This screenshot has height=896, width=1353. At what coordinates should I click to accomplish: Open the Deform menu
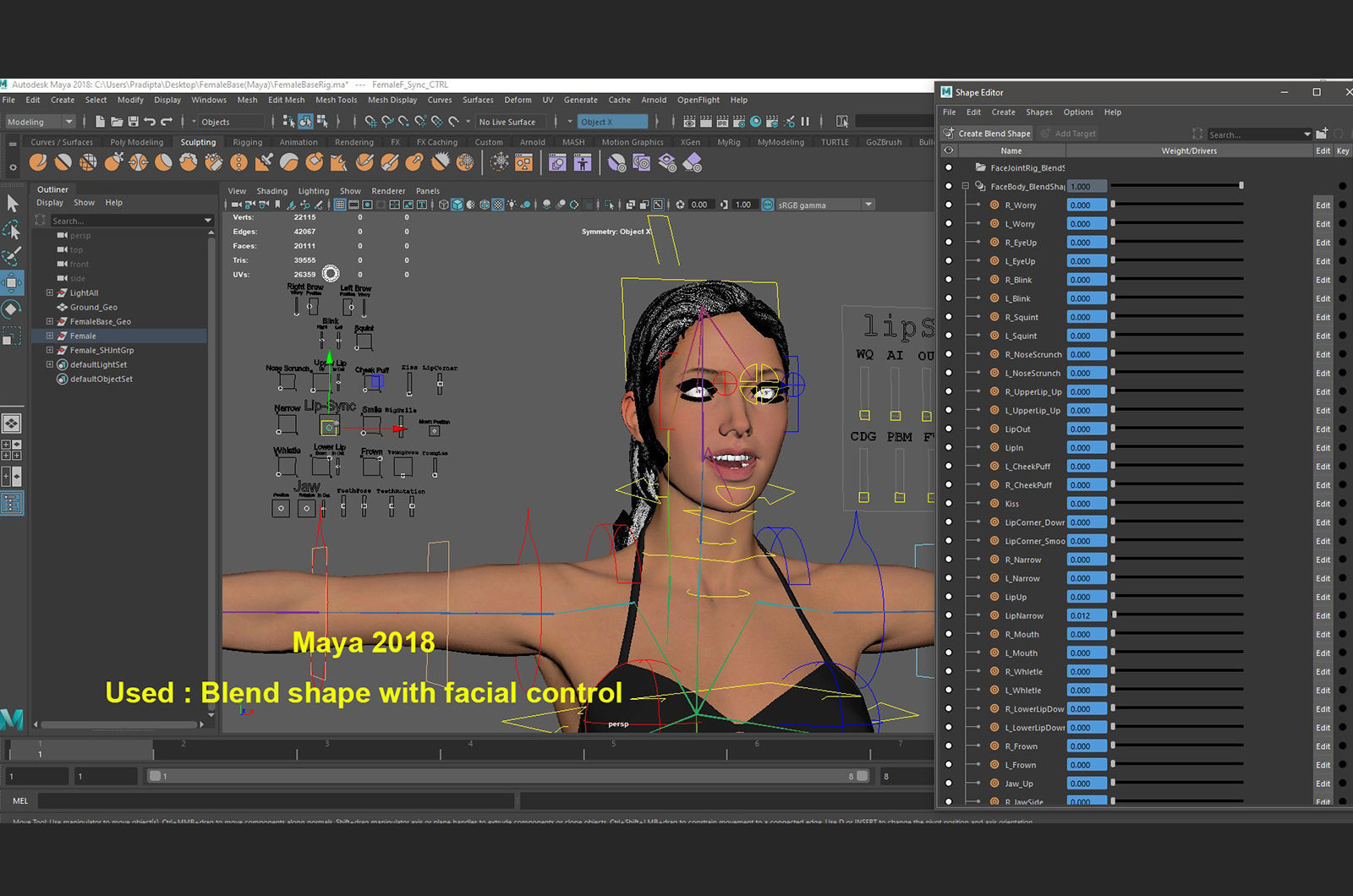pos(518,100)
